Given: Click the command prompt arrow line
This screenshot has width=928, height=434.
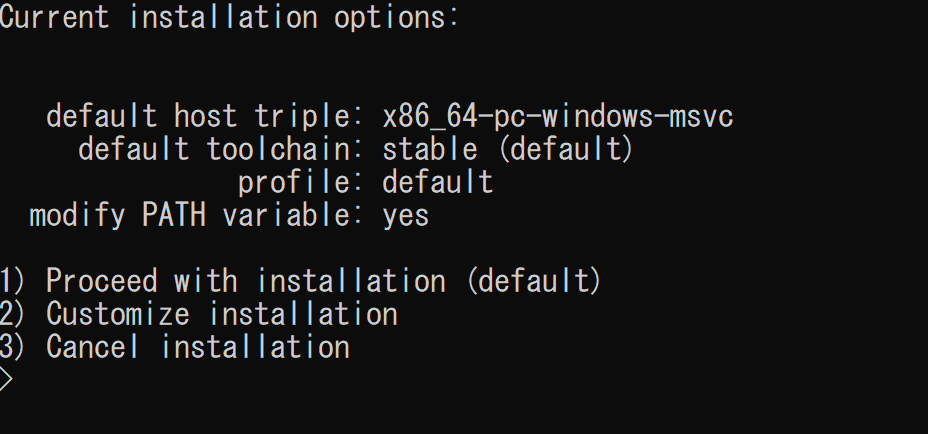Looking at the screenshot, I should click(6, 380).
